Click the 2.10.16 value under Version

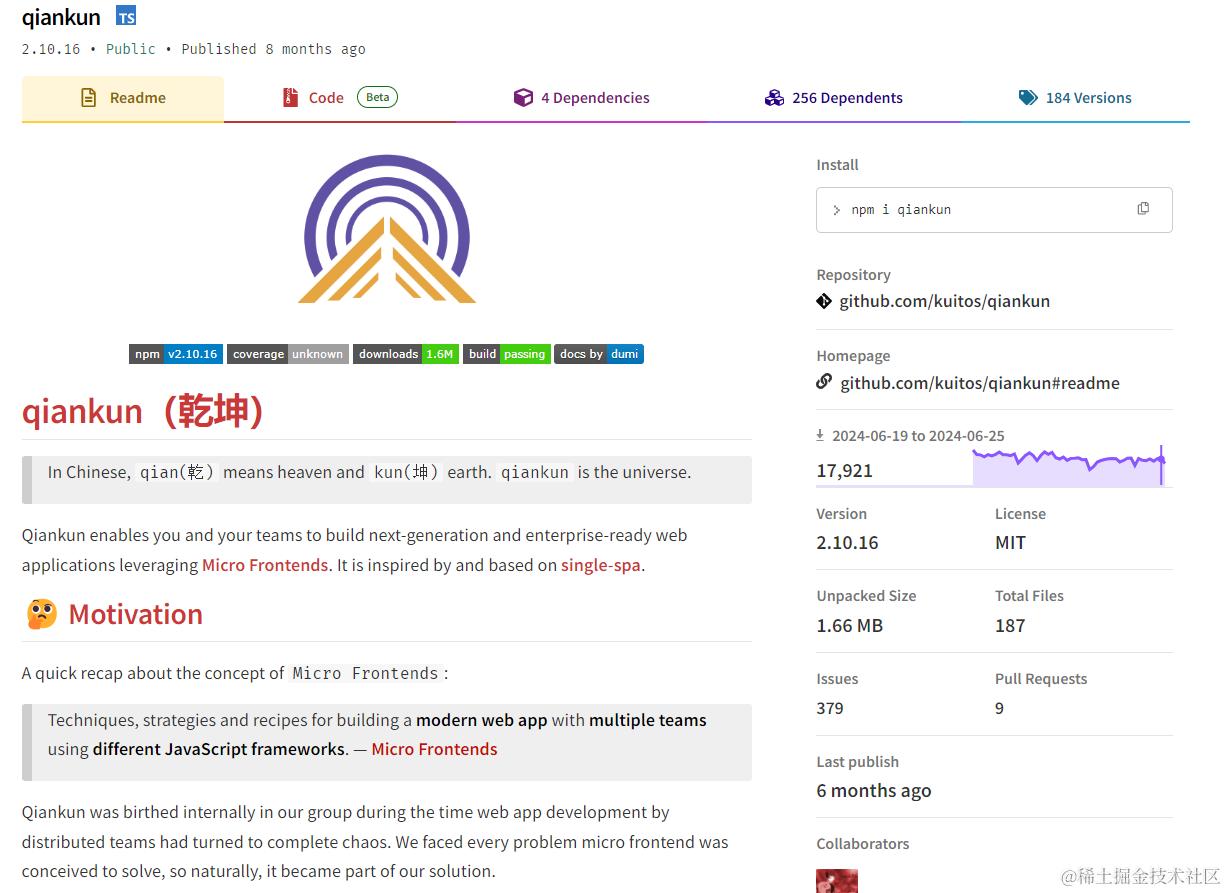tap(848, 543)
